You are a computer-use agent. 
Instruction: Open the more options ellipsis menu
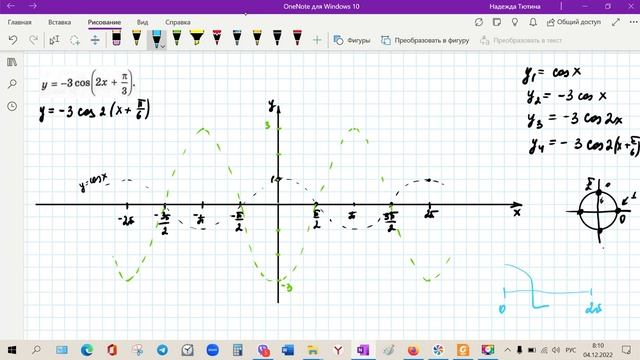click(x=633, y=22)
